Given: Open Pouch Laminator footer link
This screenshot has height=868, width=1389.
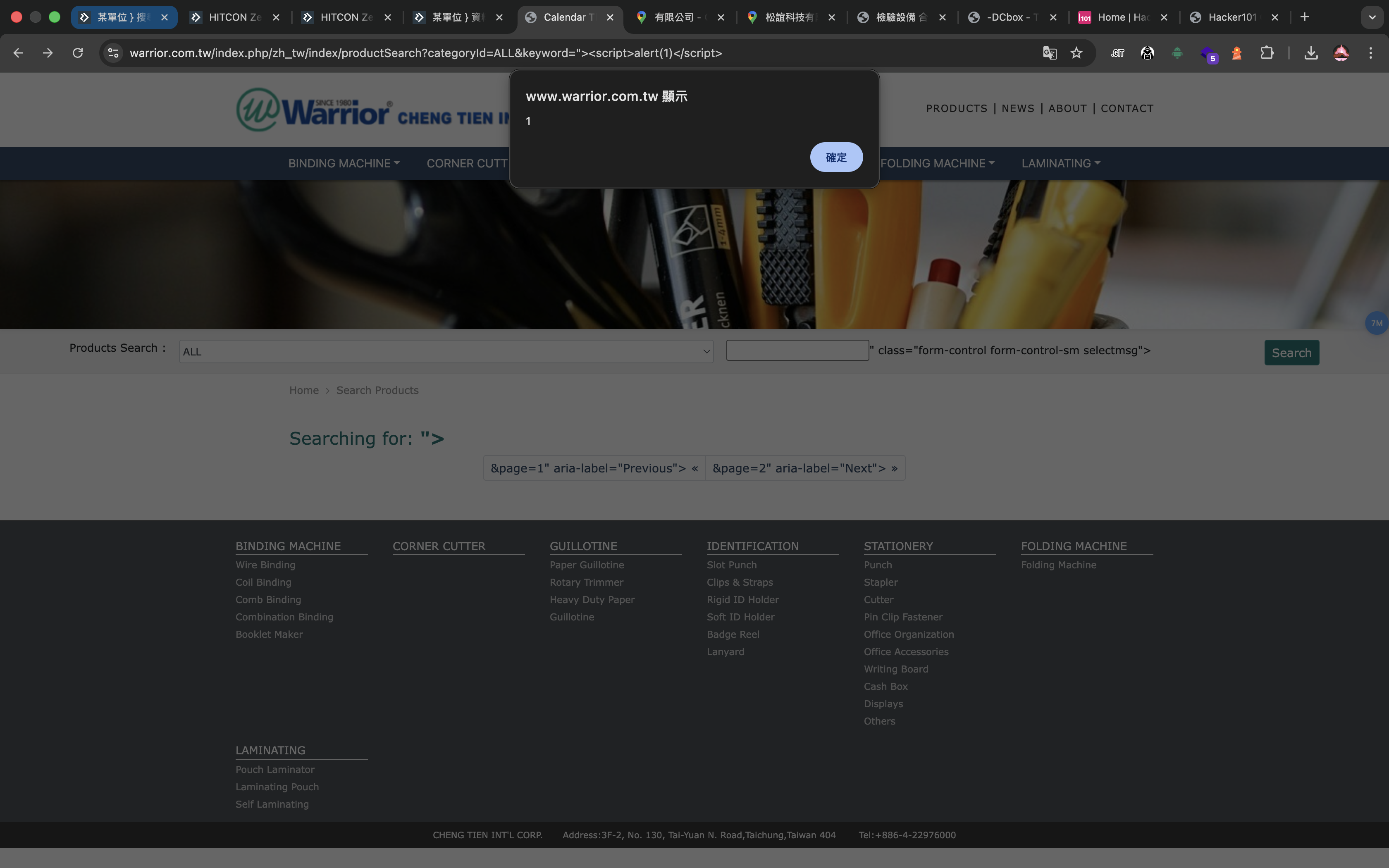Looking at the screenshot, I should pyautogui.click(x=275, y=769).
